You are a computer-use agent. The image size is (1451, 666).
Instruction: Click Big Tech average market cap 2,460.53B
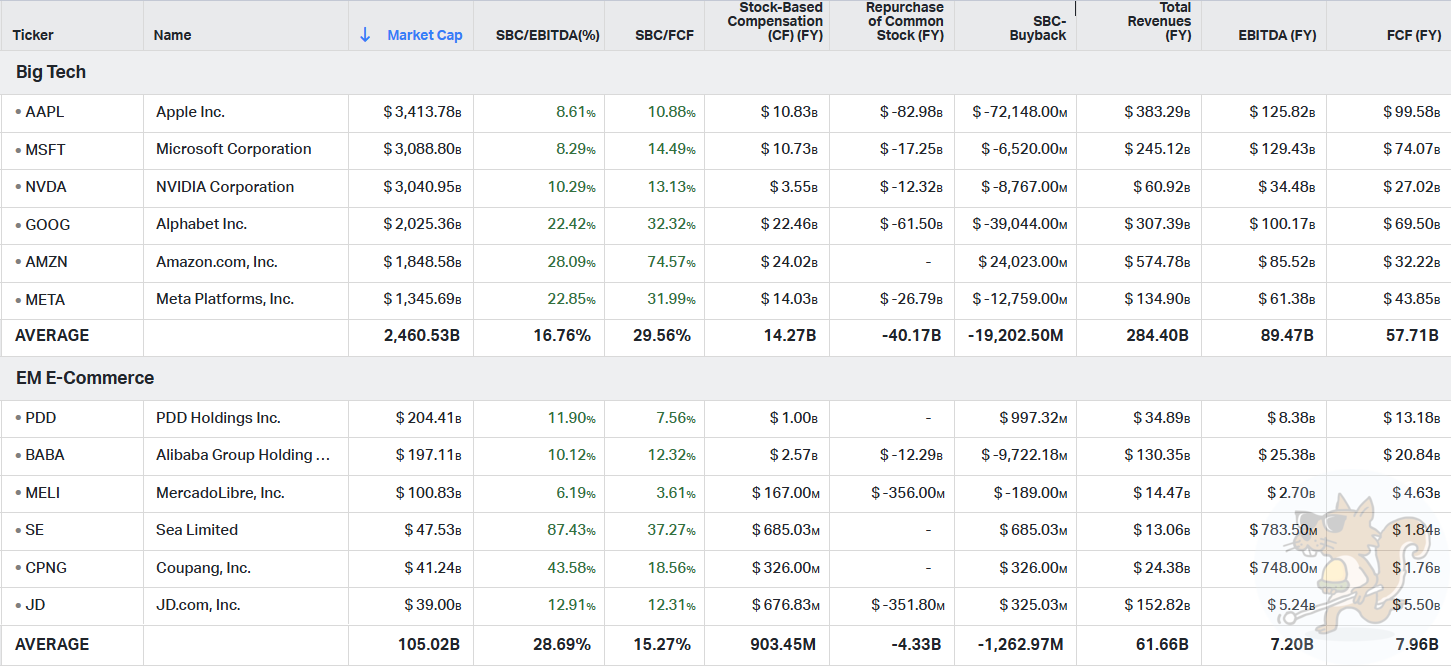pyautogui.click(x=422, y=336)
